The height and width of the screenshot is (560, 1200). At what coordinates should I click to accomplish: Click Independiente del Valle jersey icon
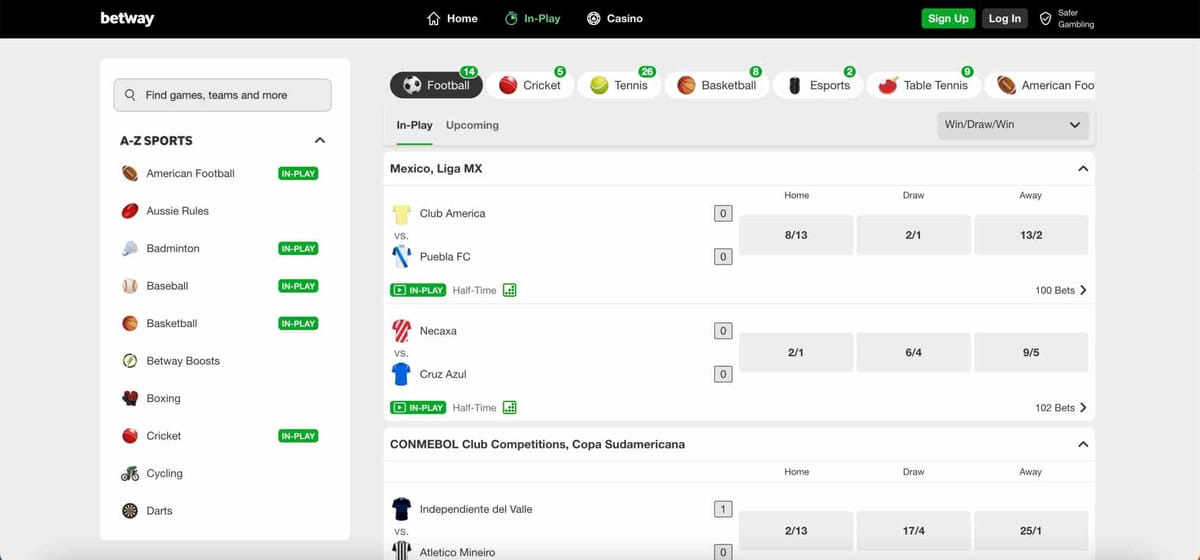pyautogui.click(x=401, y=509)
